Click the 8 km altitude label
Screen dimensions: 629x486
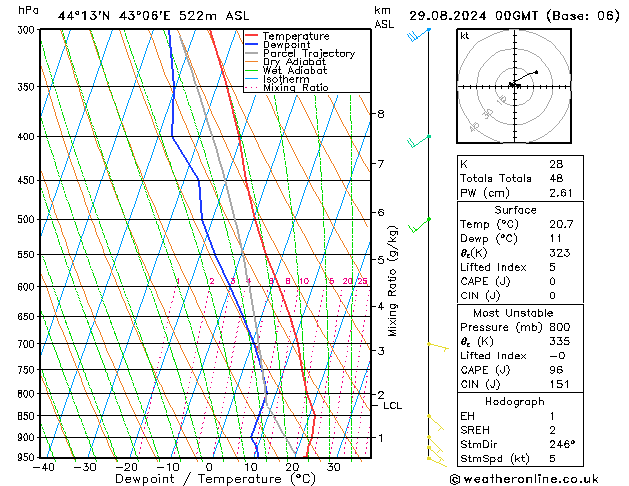381,114
